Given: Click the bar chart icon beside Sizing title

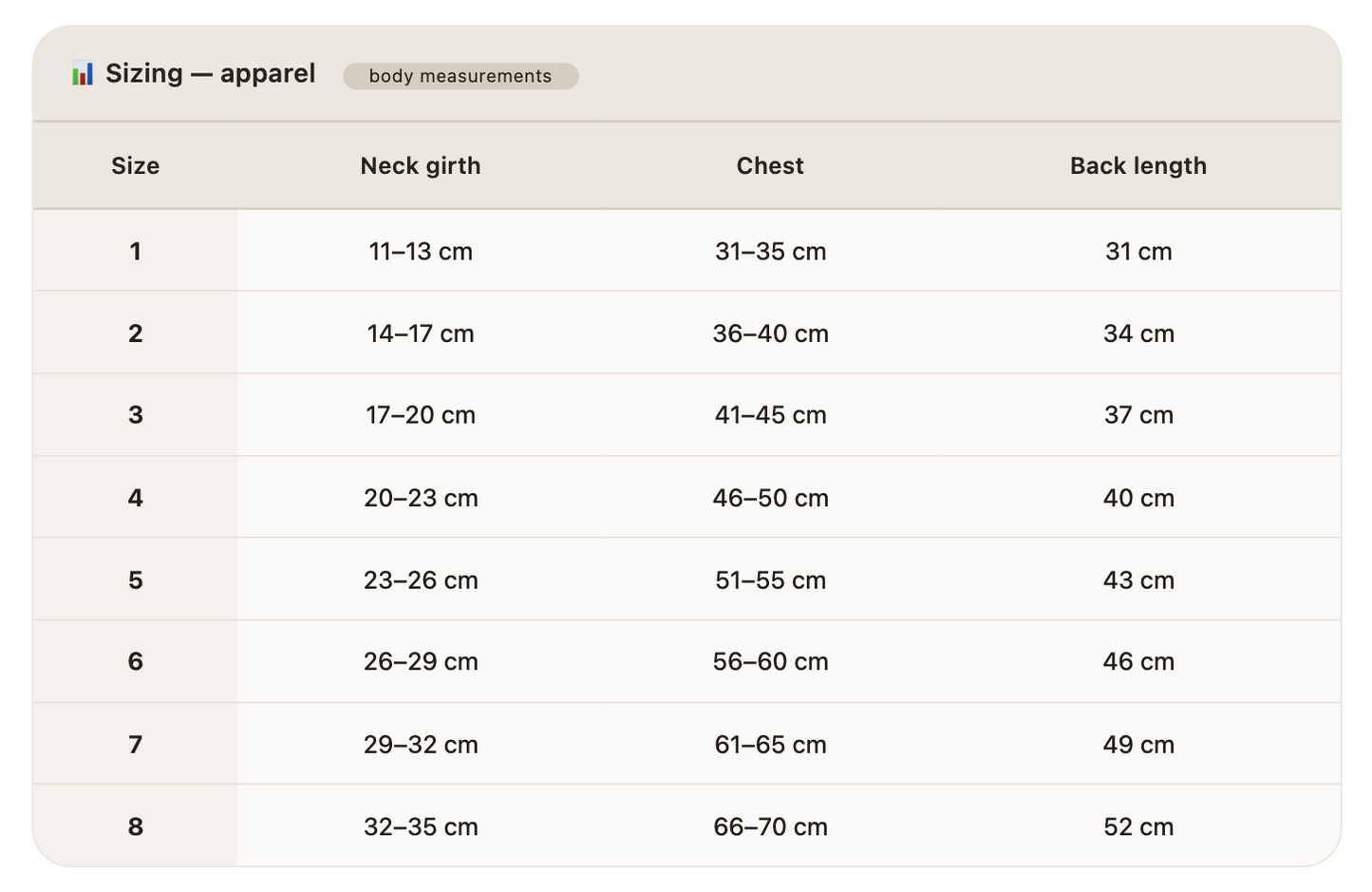Looking at the screenshot, I should 83,74.
